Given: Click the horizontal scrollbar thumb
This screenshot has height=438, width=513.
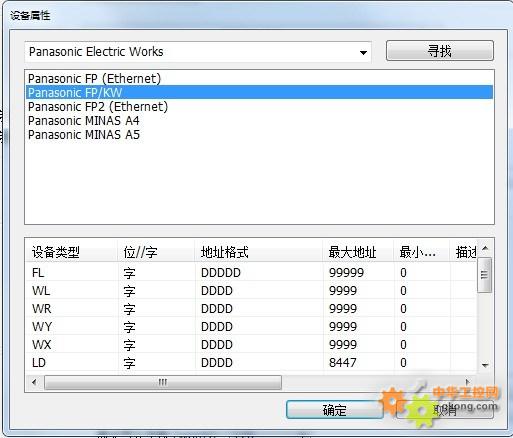Looking at the screenshot, I should pos(163,382).
